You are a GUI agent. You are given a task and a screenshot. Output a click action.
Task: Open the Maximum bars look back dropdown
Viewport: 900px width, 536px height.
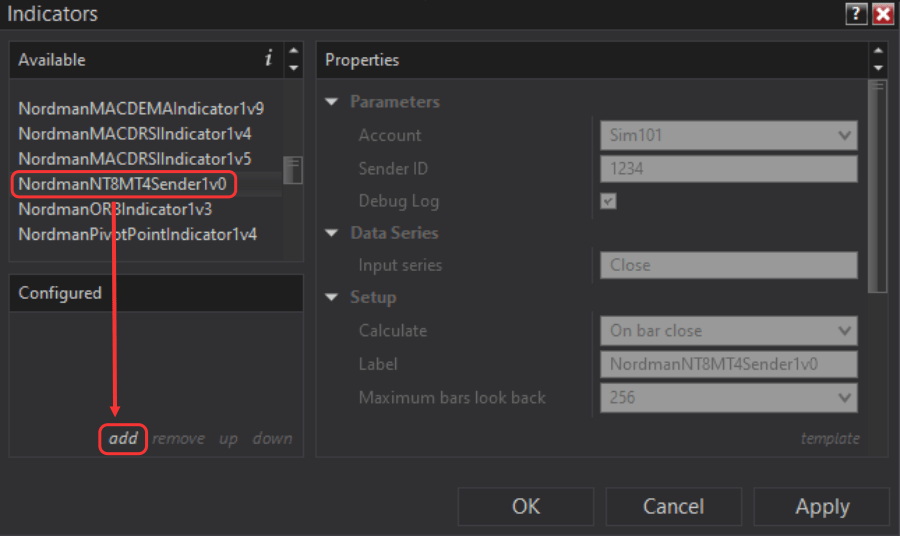coord(729,397)
